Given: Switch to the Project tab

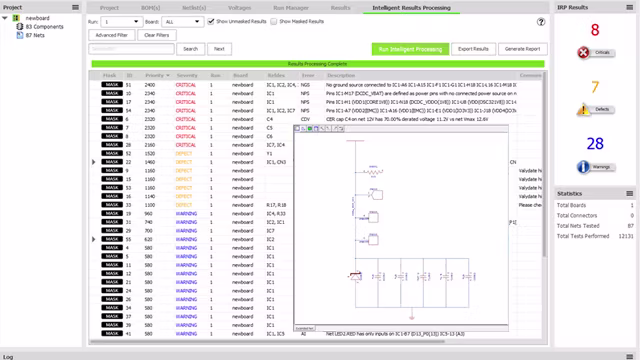Looking at the screenshot, I should tap(109, 8).
